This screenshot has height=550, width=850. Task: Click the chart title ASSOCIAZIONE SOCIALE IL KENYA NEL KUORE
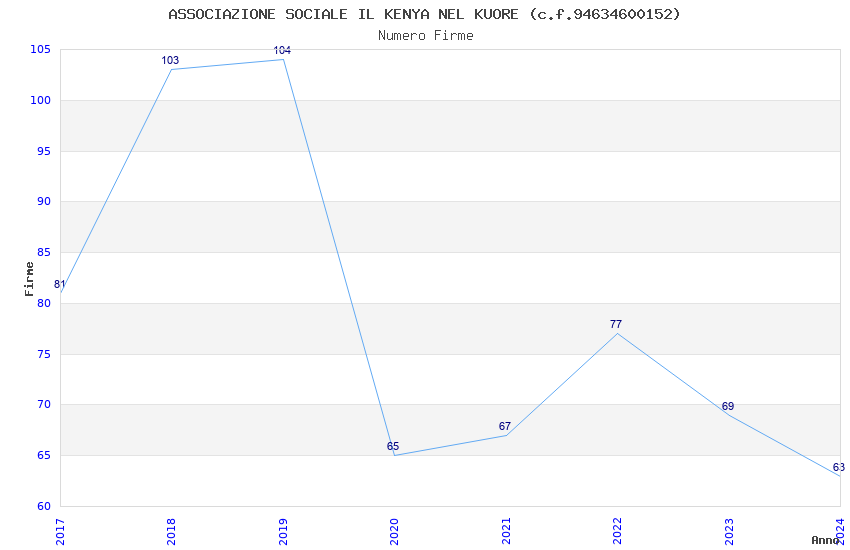point(343,14)
